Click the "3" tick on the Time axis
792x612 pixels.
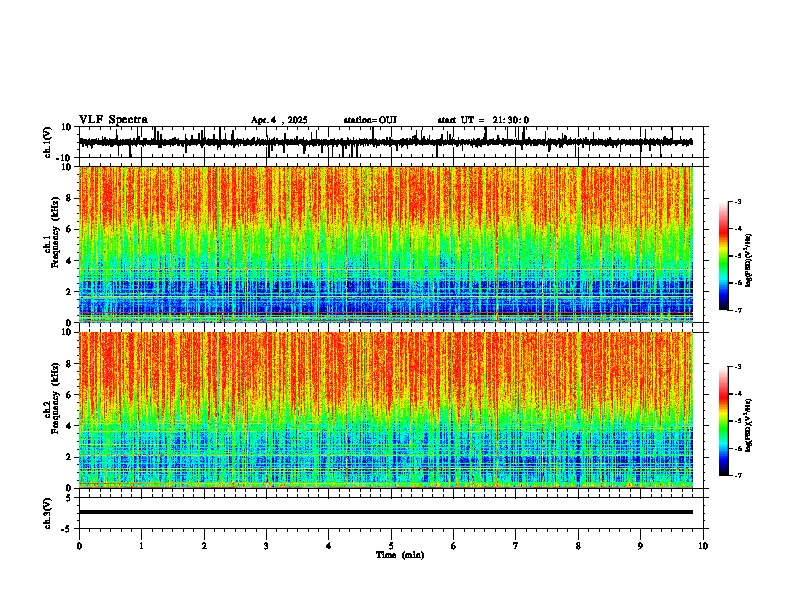click(266, 546)
